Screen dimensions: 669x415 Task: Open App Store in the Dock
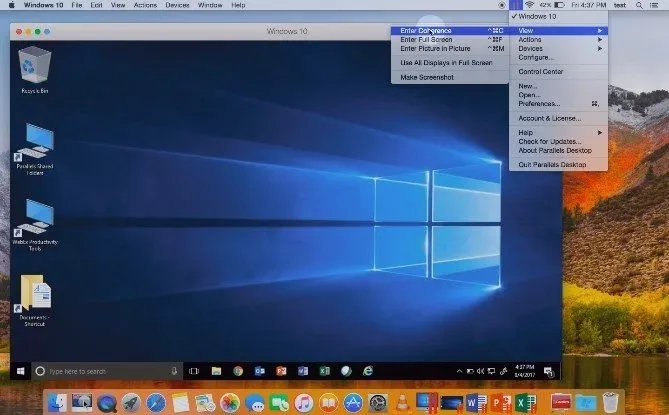(353, 402)
